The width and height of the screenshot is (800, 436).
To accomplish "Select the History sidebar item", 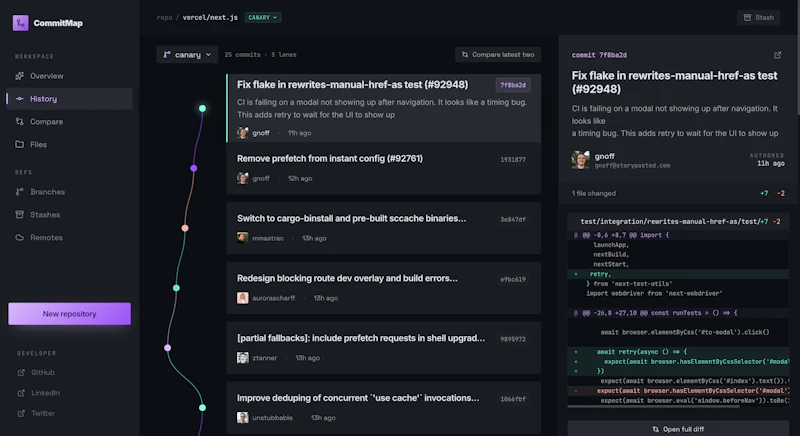I will [x=70, y=99].
